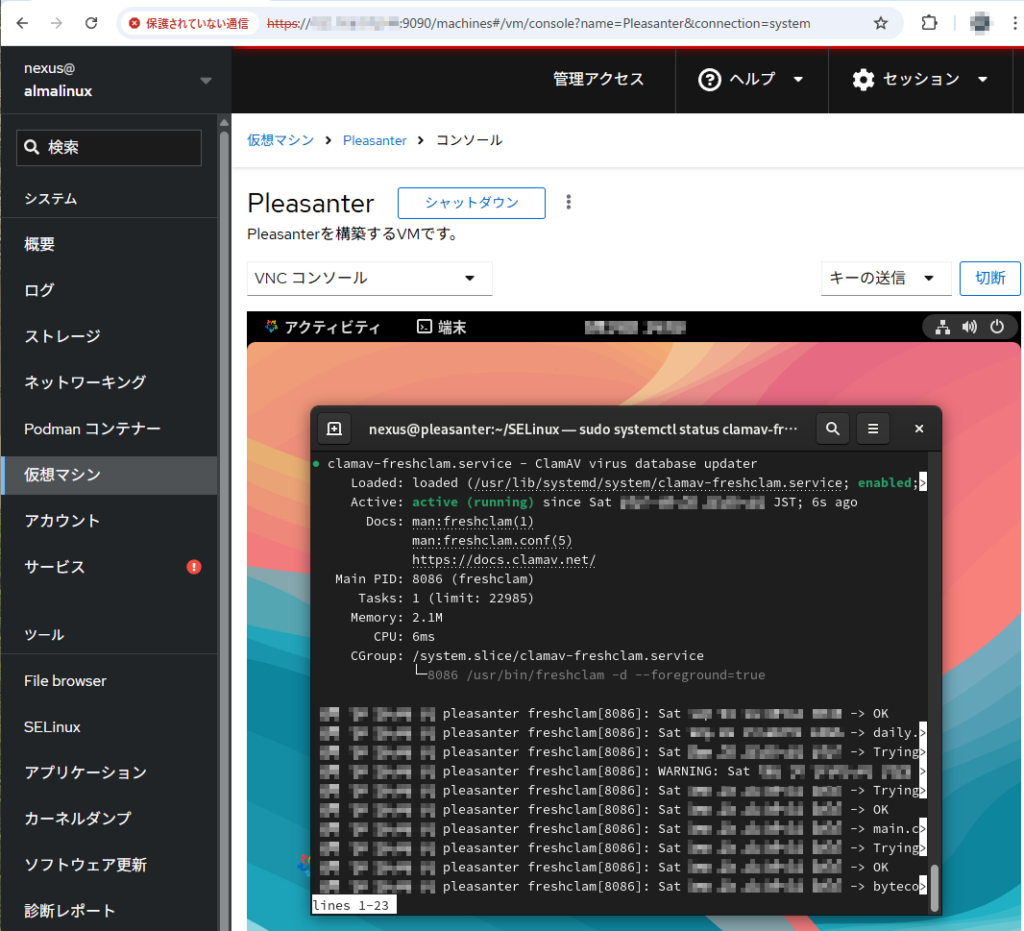Open the terminal hamburger menu

pos(872,429)
